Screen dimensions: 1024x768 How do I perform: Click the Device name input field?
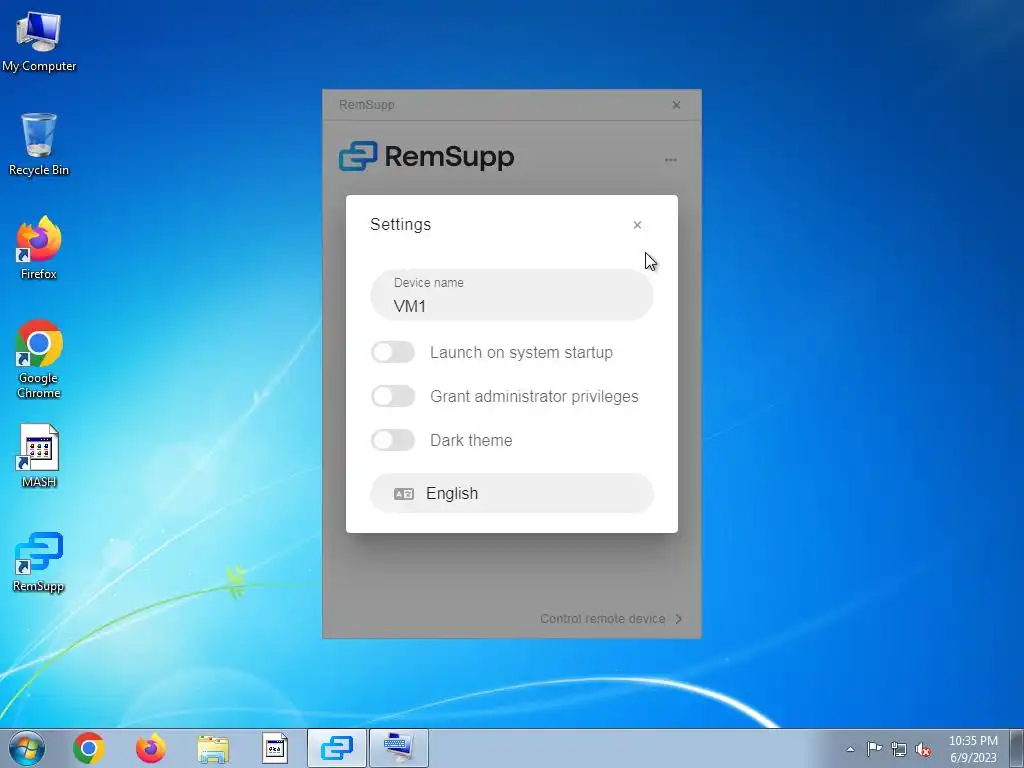click(x=512, y=295)
